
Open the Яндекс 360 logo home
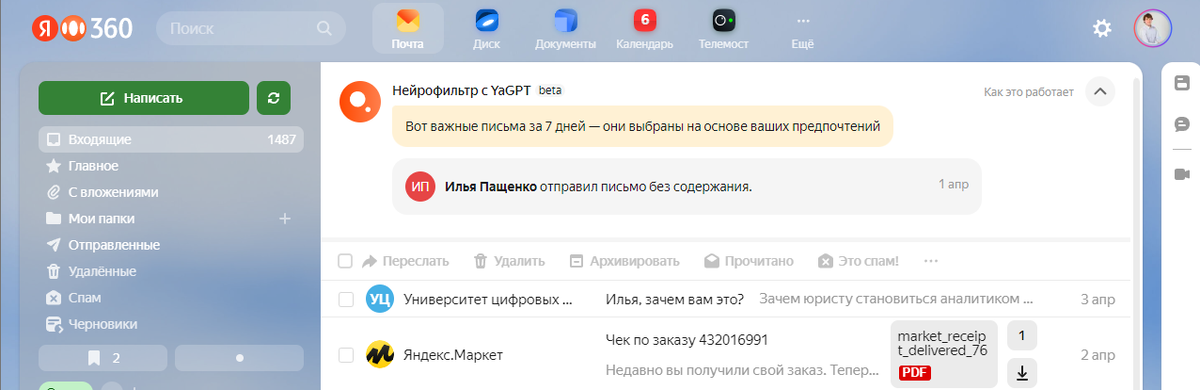pyautogui.click(x=82, y=29)
